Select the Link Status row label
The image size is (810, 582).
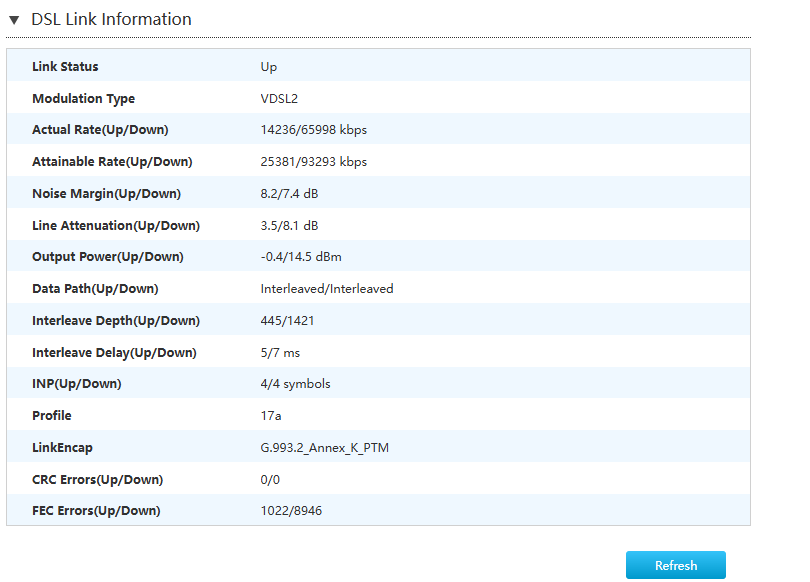65,67
